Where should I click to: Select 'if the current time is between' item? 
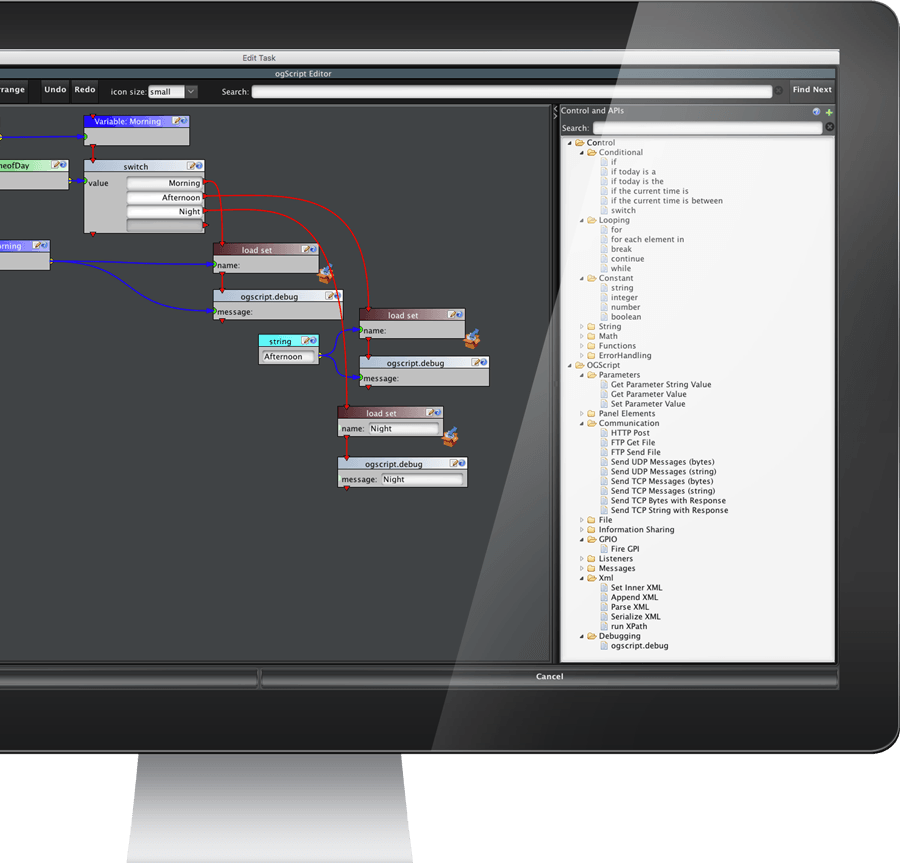666,201
